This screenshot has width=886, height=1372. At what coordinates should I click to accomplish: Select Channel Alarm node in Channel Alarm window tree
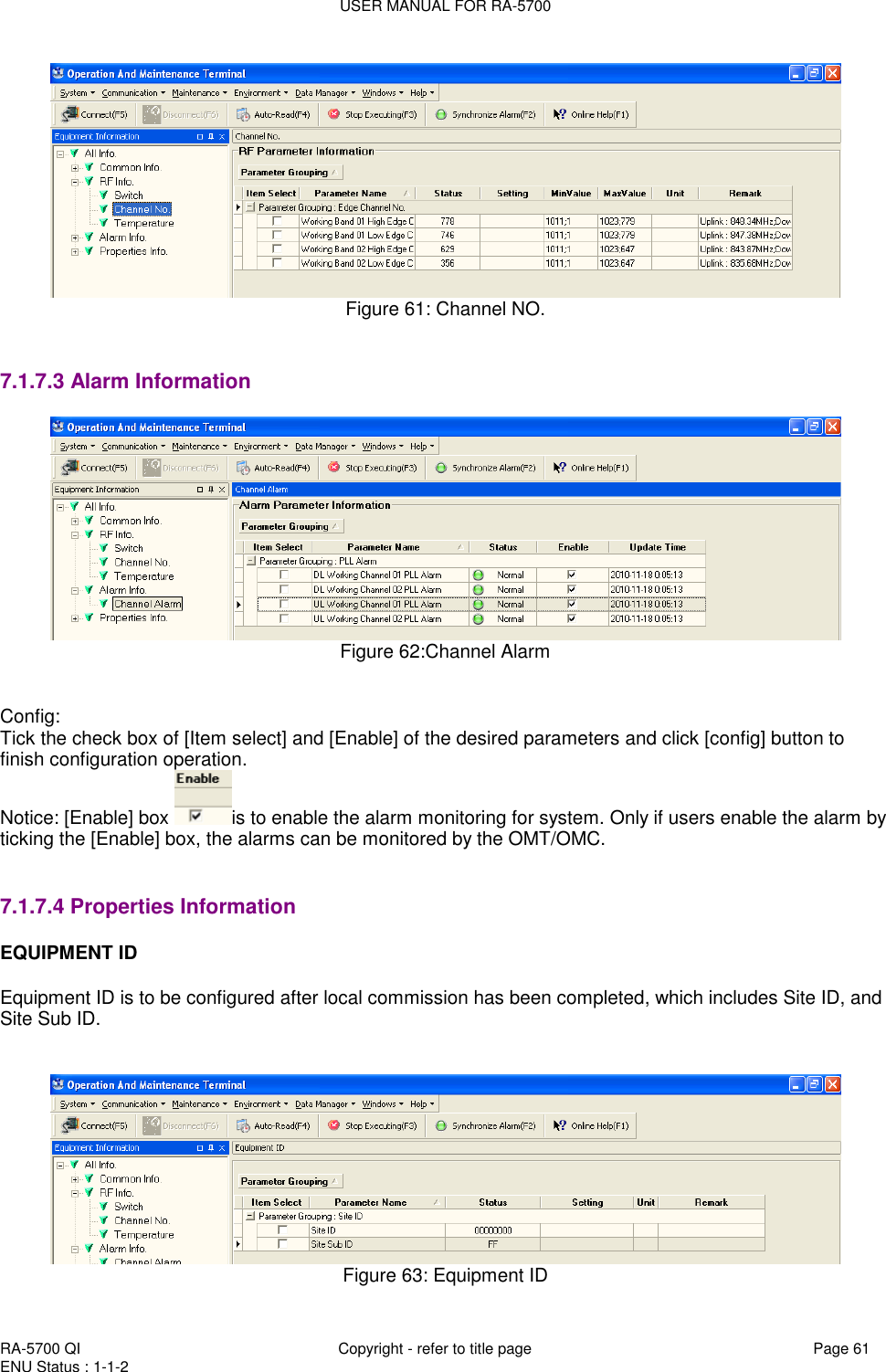(148, 604)
